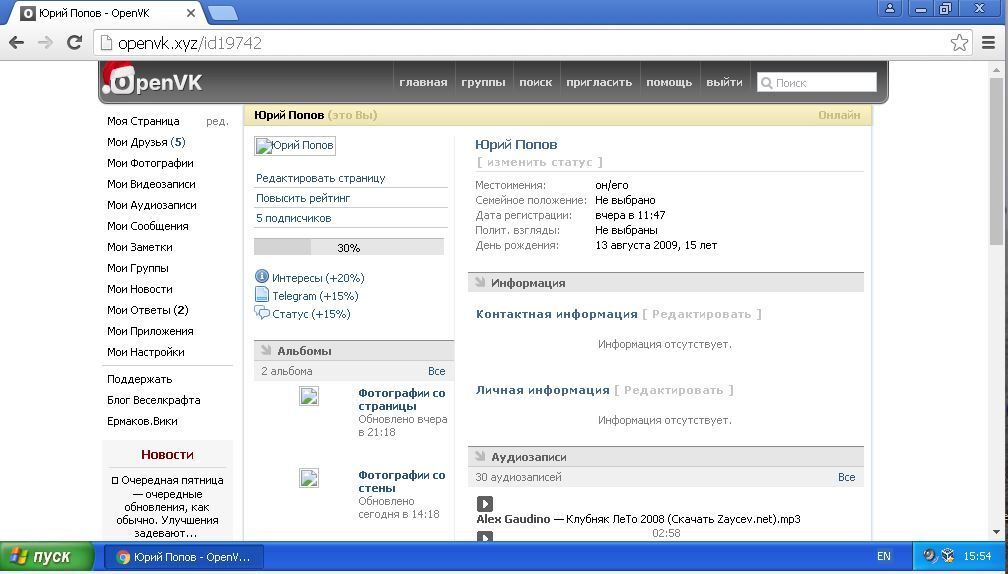1008x574 pixels.
Task: Collapse the Аудиозаписи section arrow
Action: 480,456
